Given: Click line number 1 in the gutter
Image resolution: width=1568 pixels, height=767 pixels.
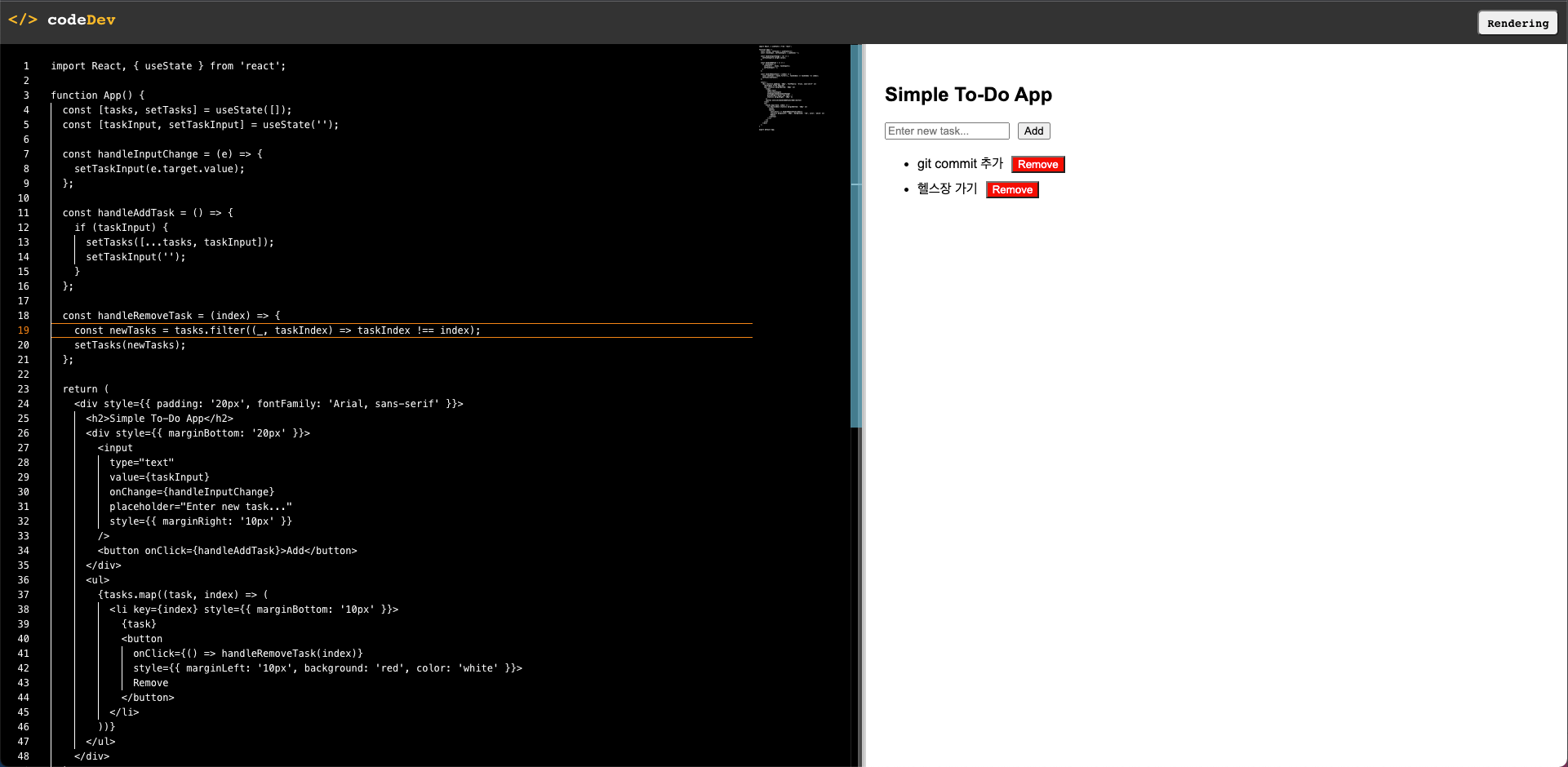Looking at the screenshot, I should tap(25, 65).
